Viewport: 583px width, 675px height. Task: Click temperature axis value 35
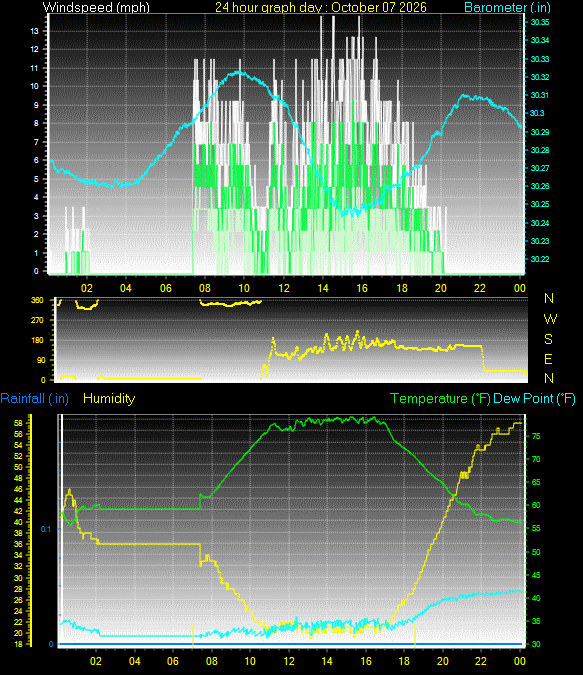click(x=536, y=621)
